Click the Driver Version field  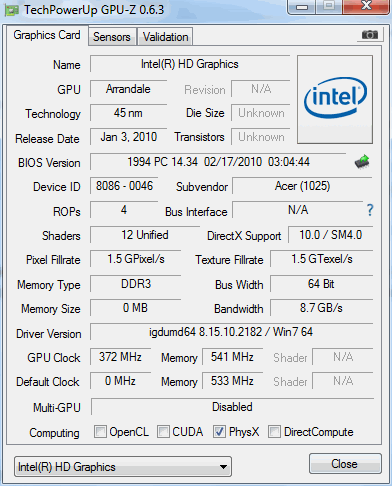click(x=231, y=332)
